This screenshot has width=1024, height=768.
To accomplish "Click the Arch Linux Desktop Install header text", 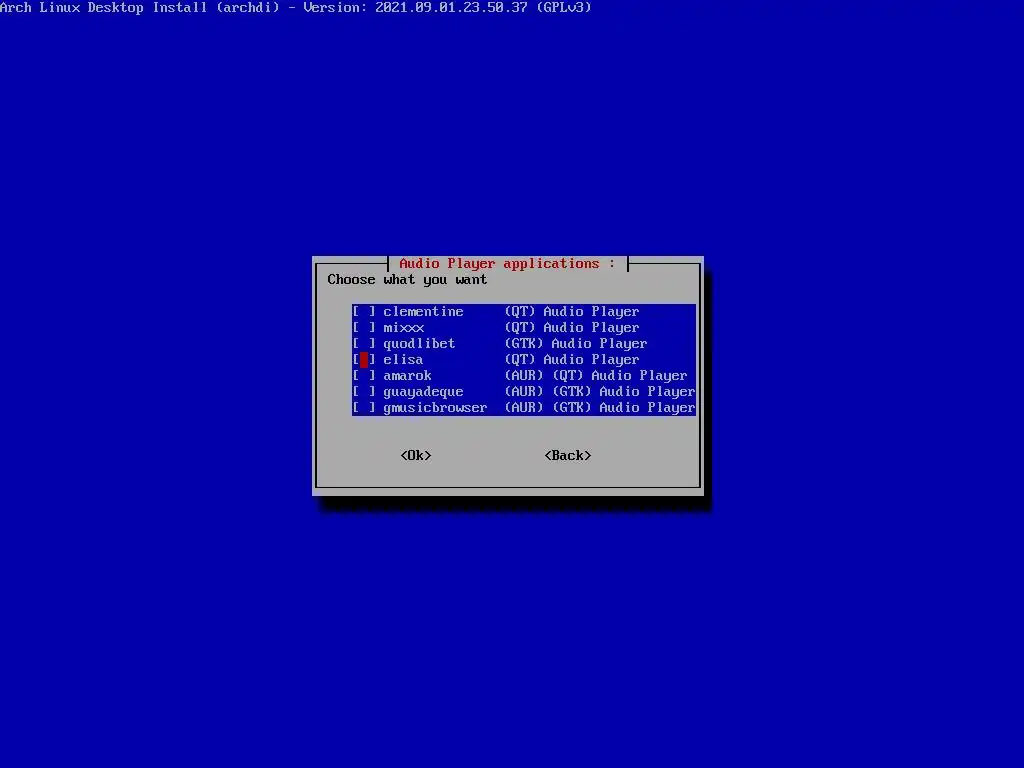I will pyautogui.click(x=296, y=8).
